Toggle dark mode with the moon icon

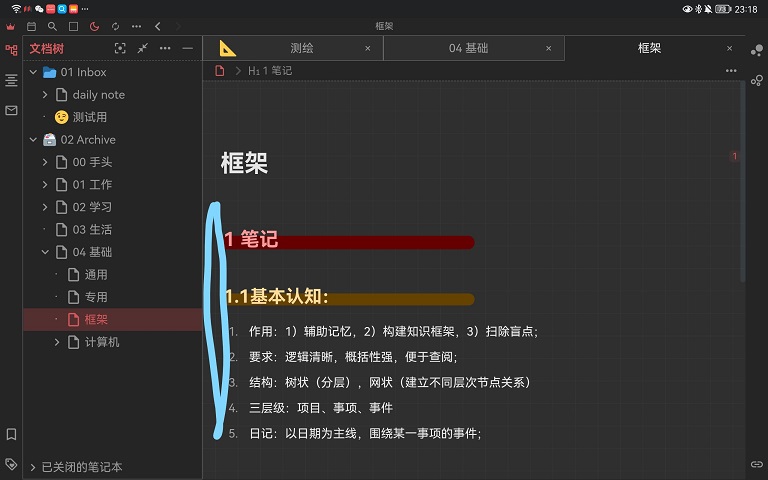point(94,26)
